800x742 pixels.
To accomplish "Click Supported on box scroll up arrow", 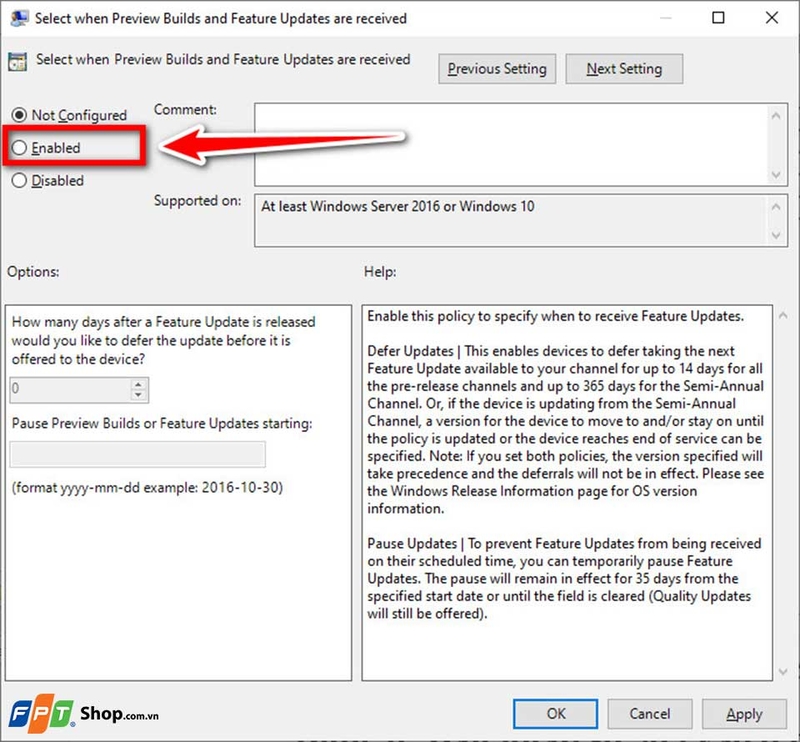I will tap(776, 207).
